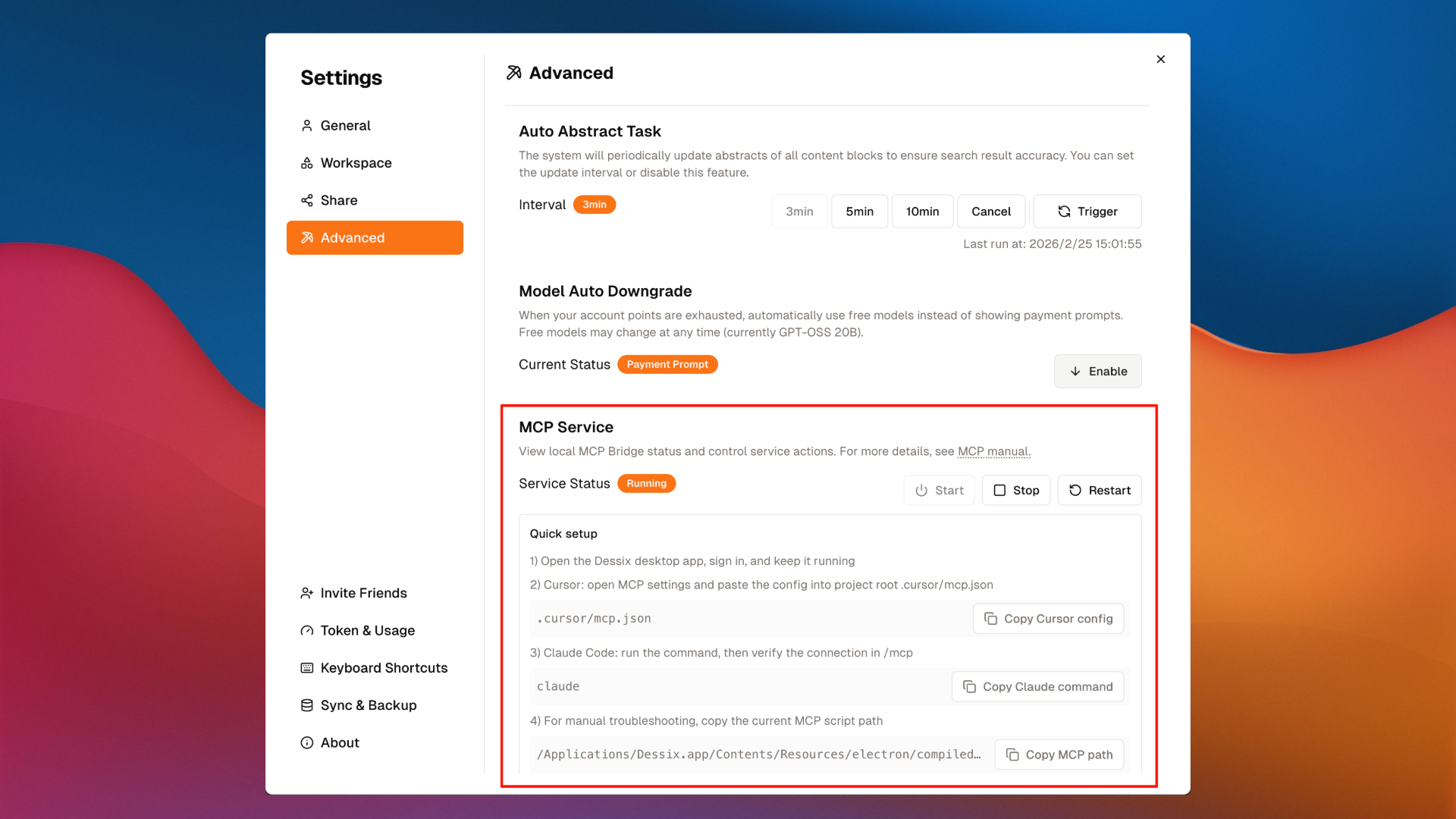1456x819 pixels.
Task: Open the General settings section
Action: point(345,125)
